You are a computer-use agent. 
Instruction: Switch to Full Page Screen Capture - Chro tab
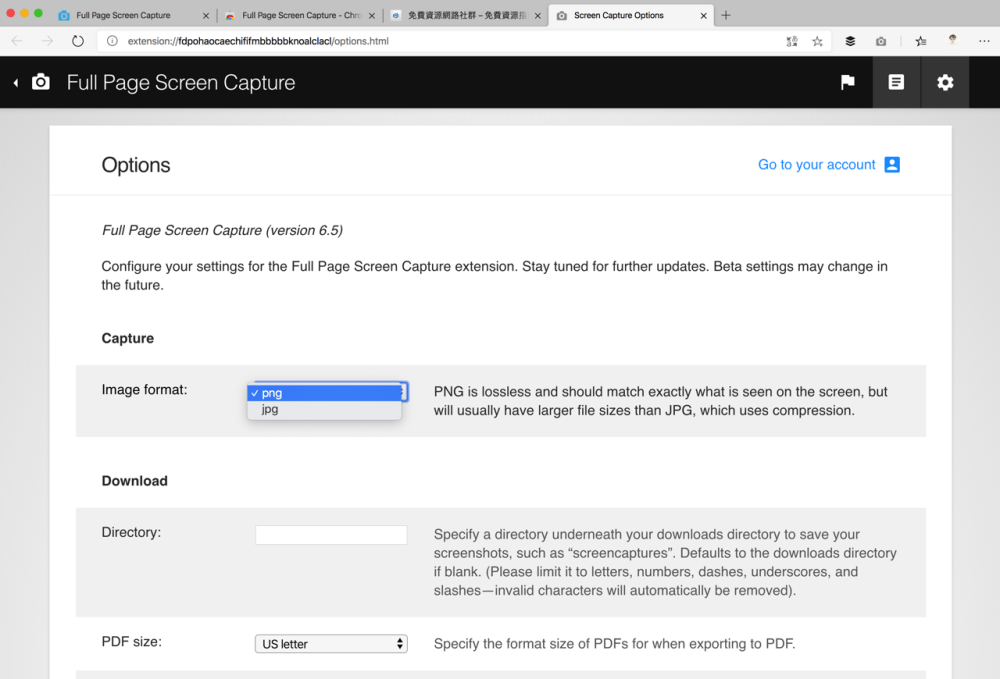(302, 15)
